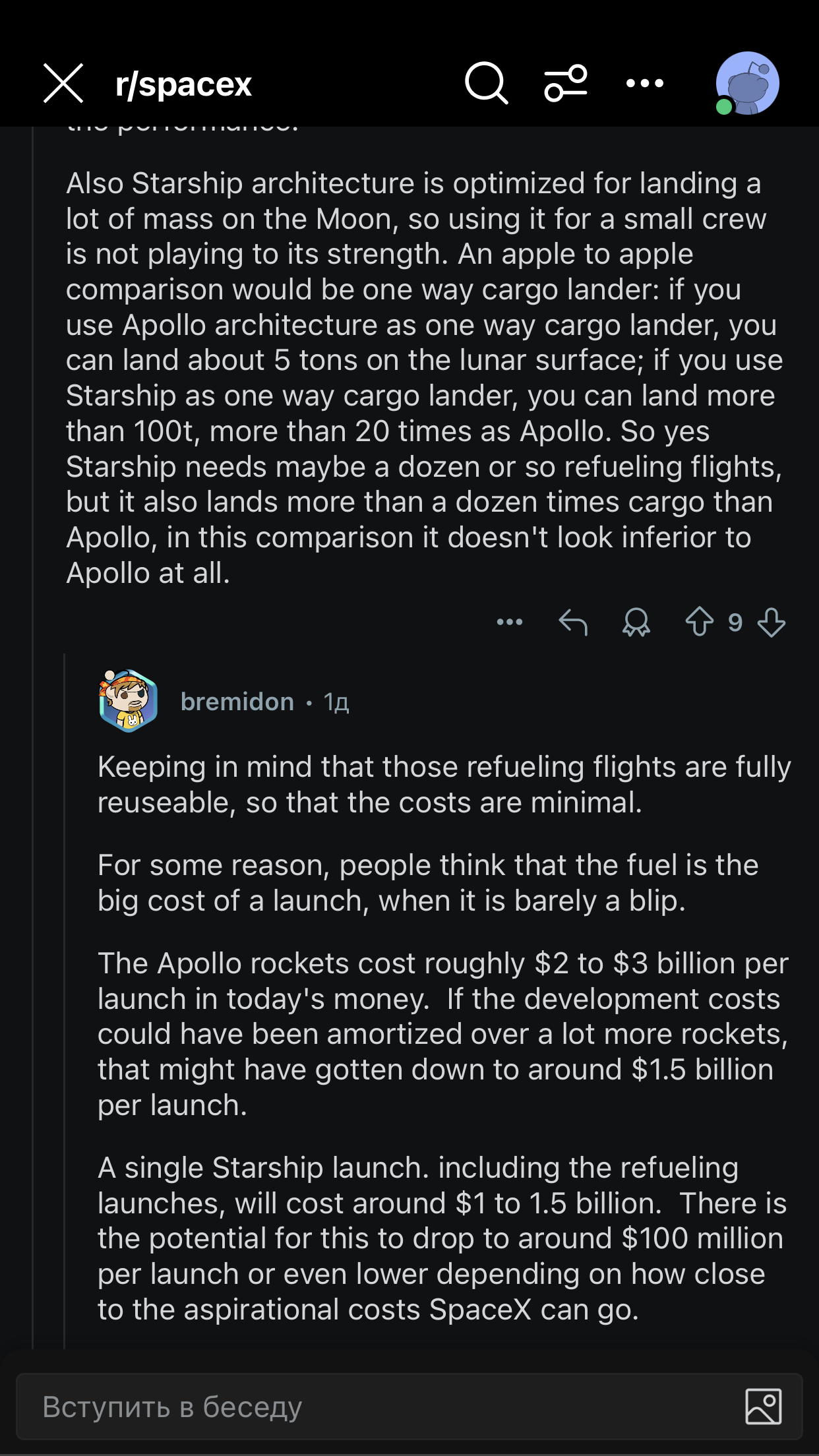Close the r/spacex post view
Image resolution: width=819 pixels, height=1456 pixels.
63,84
